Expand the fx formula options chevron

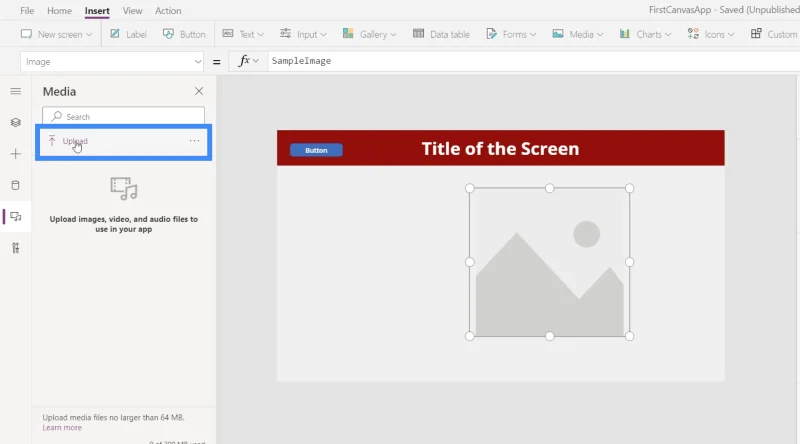coord(256,61)
